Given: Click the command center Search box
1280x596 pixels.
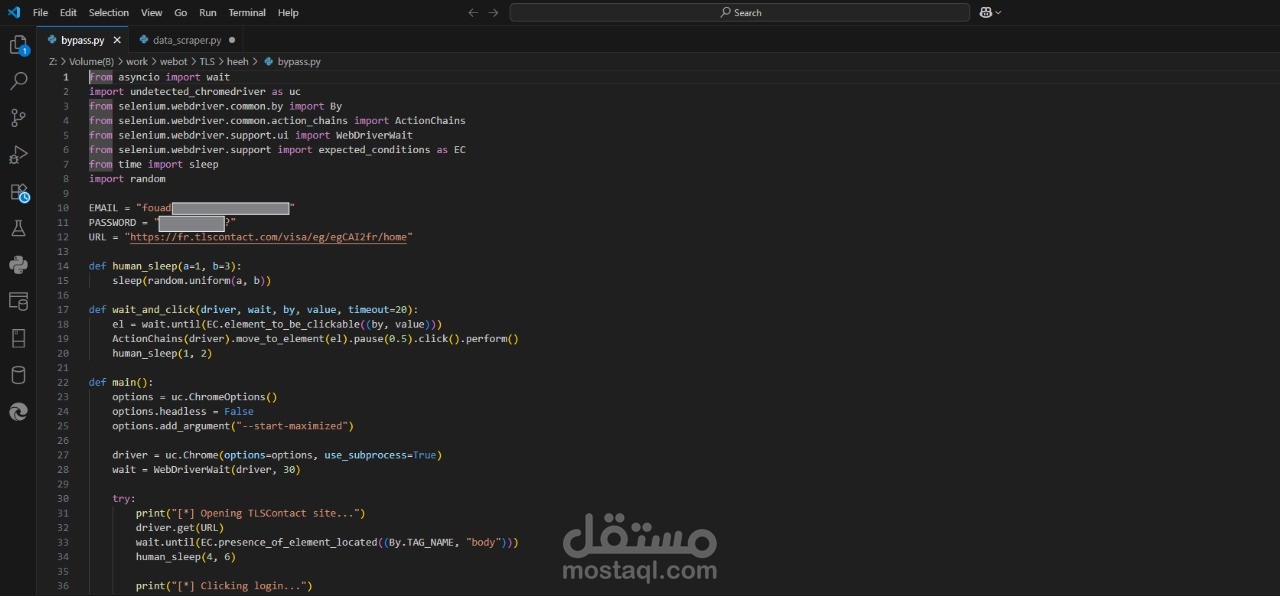Looking at the screenshot, I should 740,12.
